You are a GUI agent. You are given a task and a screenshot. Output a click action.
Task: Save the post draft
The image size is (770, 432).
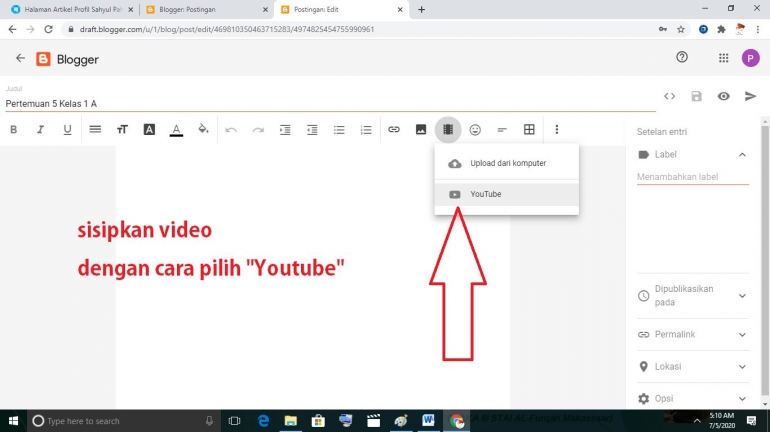(696, 96)
